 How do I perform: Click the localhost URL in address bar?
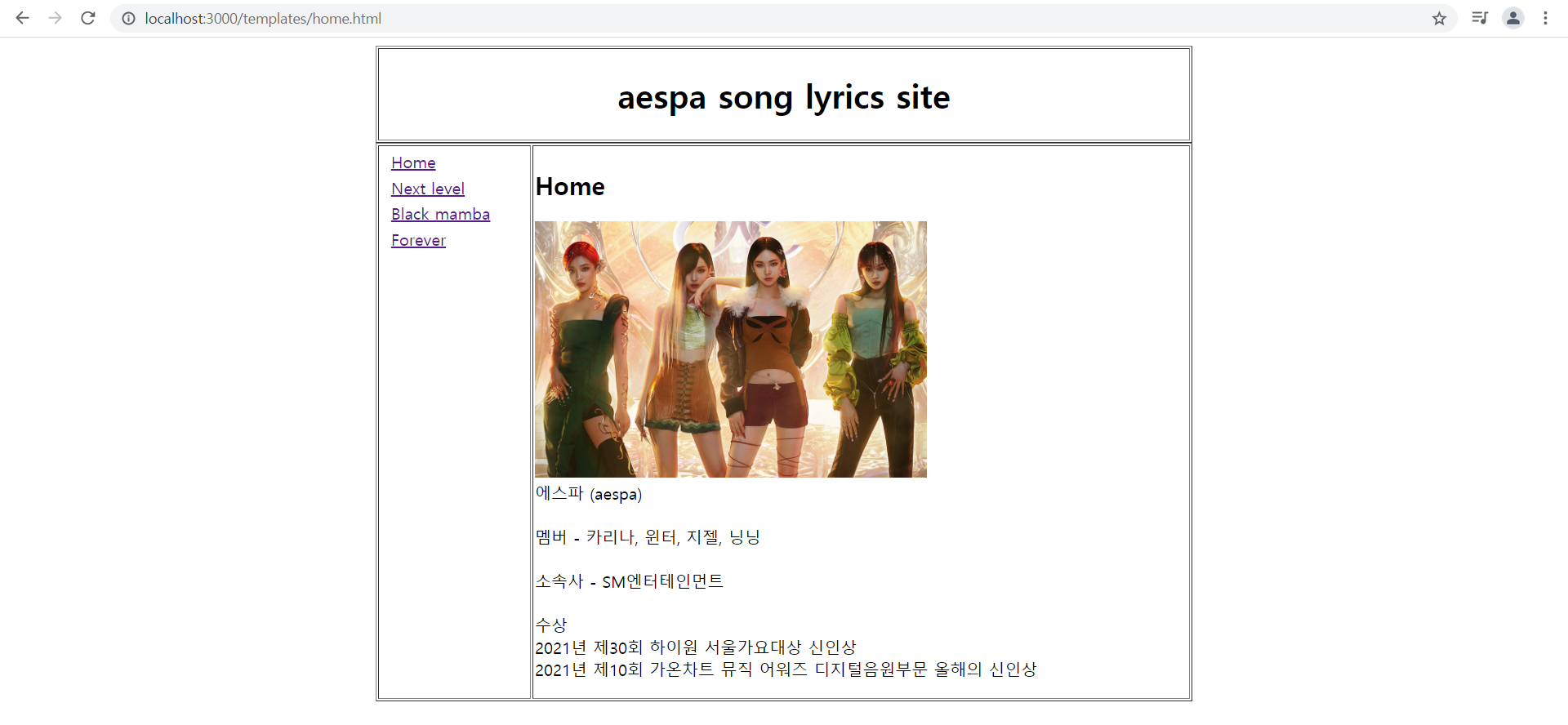(263, 18)
